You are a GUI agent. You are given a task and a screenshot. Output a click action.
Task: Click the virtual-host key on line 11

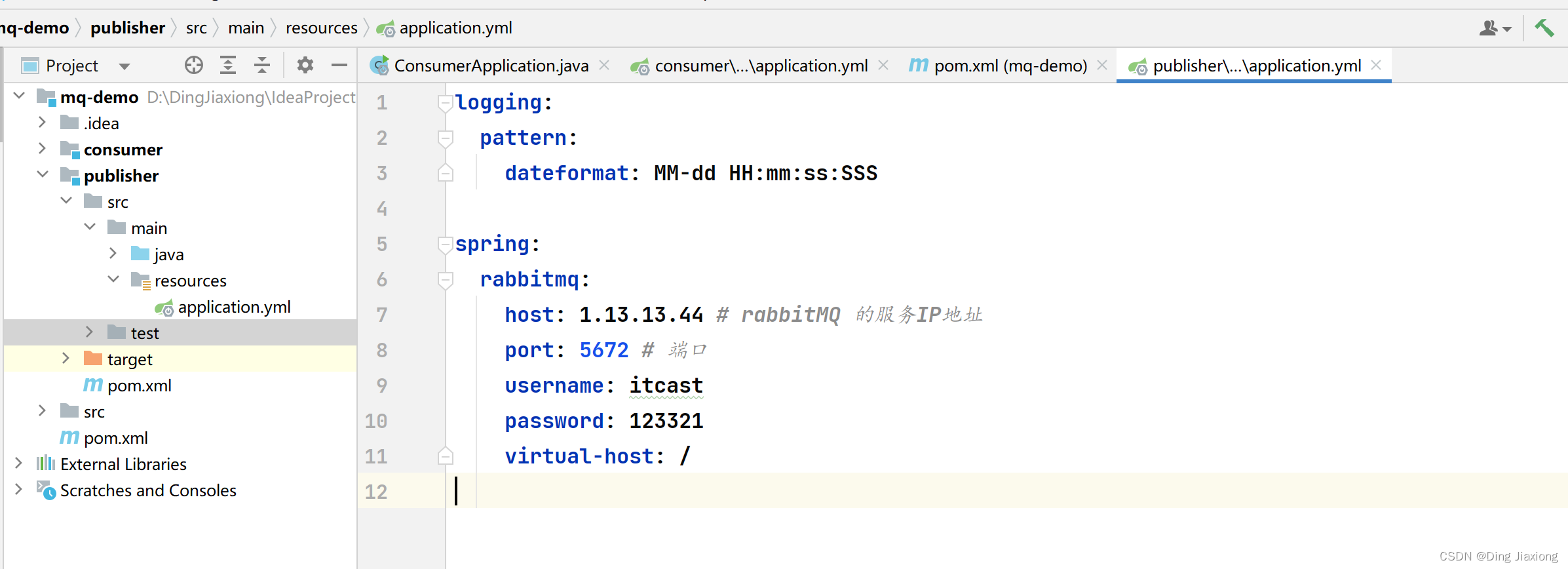579,456
